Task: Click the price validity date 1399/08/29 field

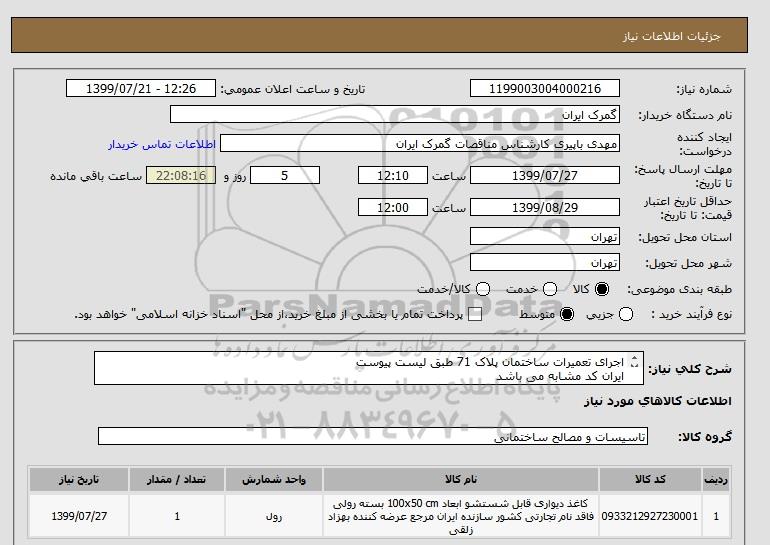Action: [545, 207]
